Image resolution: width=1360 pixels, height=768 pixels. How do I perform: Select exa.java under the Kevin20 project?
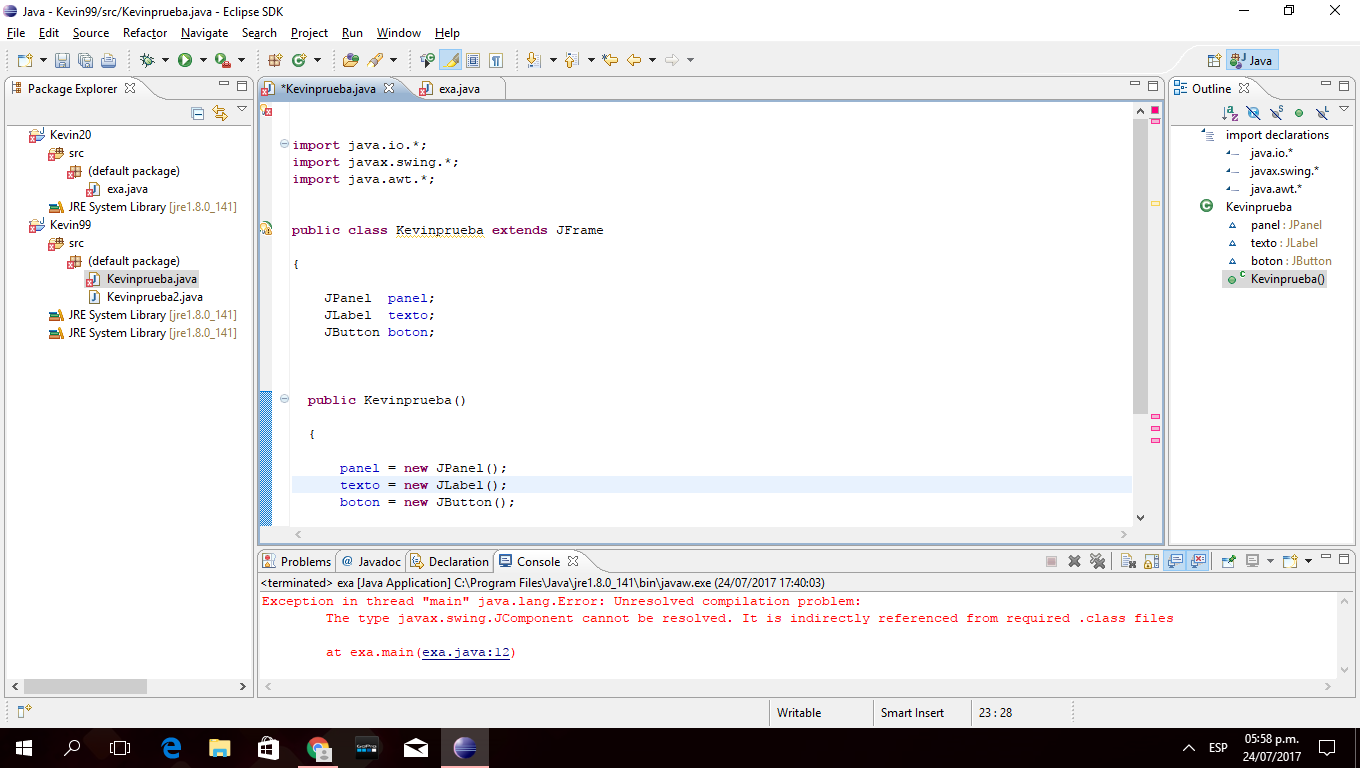127,189
